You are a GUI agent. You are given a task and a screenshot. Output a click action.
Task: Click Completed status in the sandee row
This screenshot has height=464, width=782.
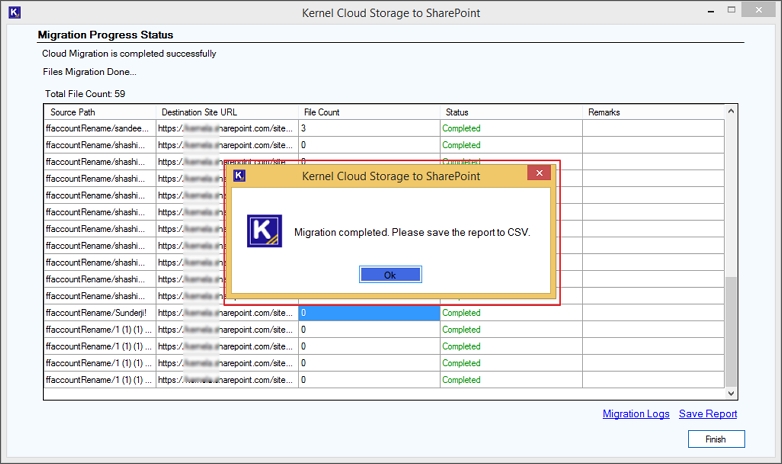pos(511,128)
